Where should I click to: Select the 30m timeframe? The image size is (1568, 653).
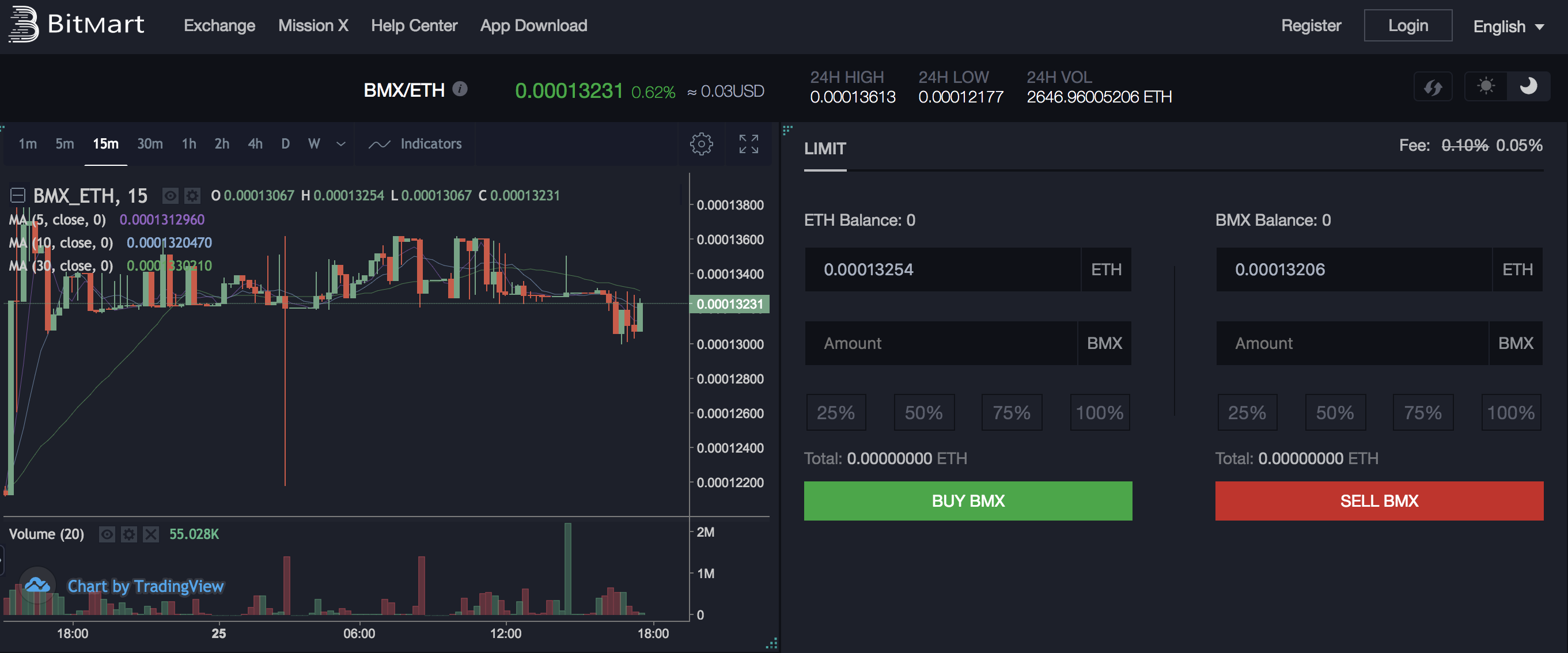click(x=150, y=143)
